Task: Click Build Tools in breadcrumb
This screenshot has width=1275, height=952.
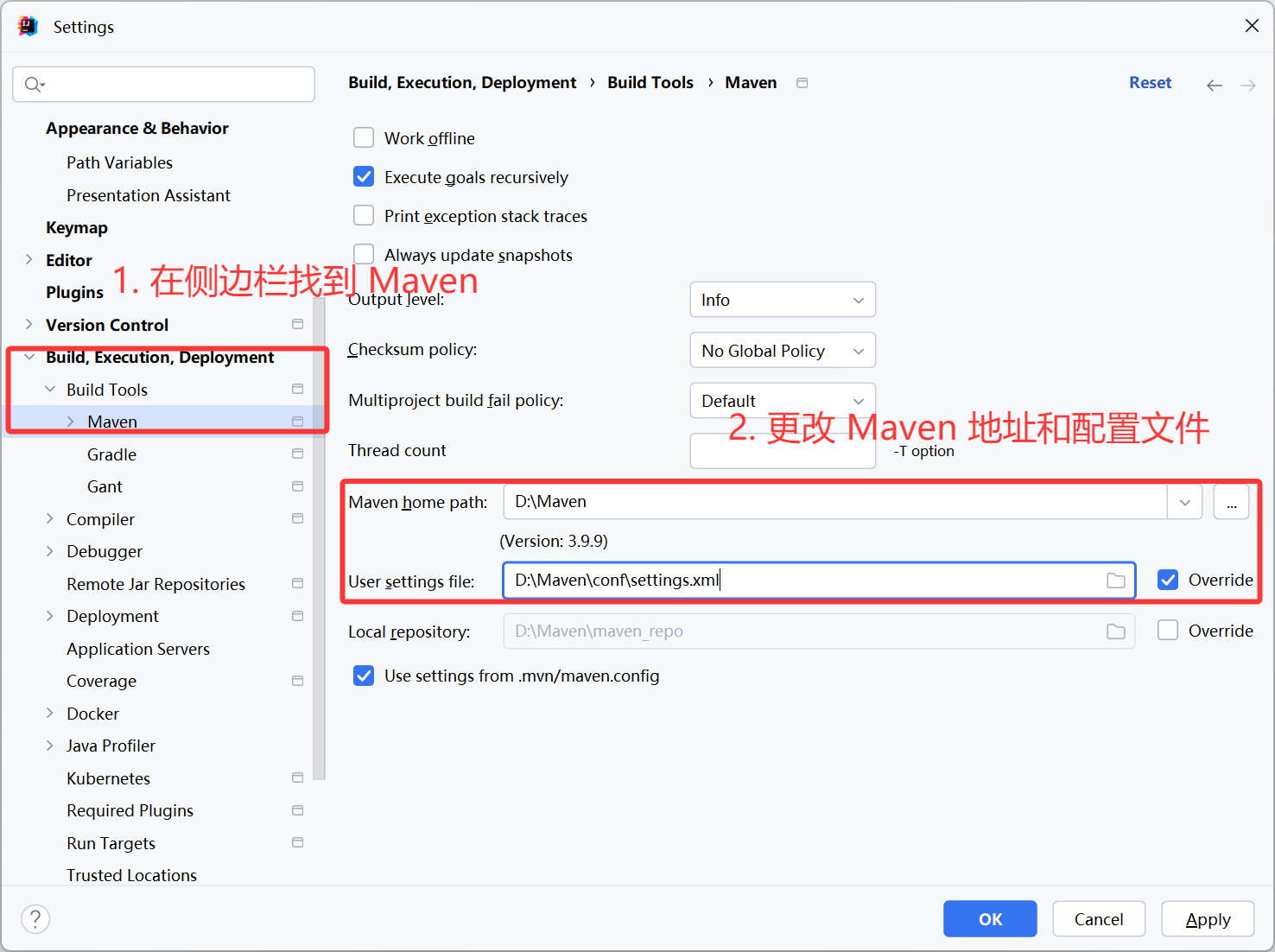Action: pos(650,82)
